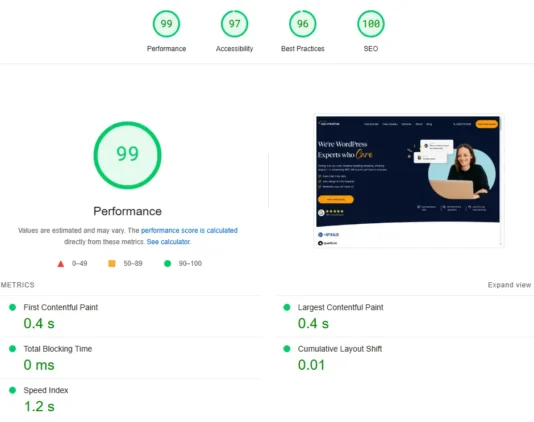Click the Total Blocking Time green status dot
Image resolution: width=534 pixels, height=422 pixels.
(13, 349)
